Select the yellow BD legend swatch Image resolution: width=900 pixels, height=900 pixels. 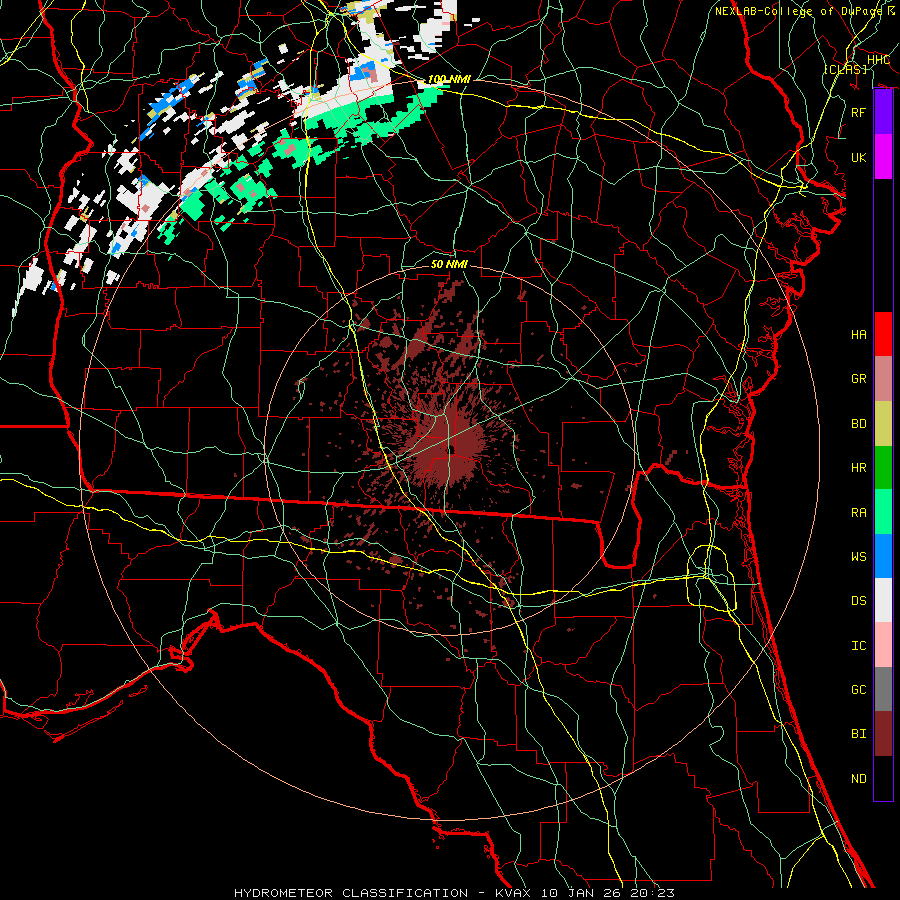(883, 424)
